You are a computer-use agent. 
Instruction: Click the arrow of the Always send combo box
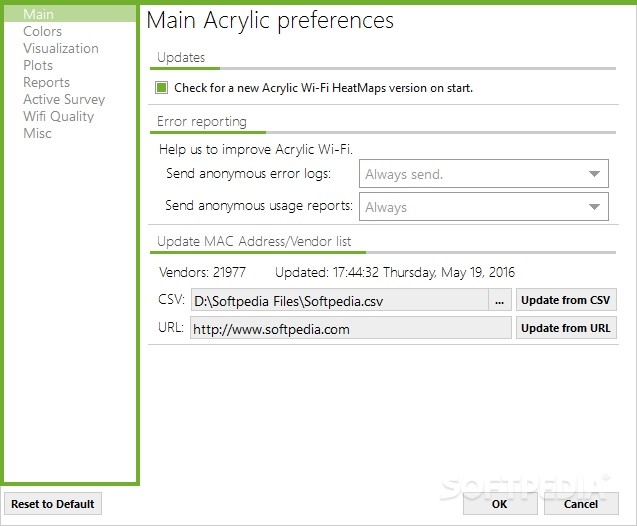click(594, 174)
